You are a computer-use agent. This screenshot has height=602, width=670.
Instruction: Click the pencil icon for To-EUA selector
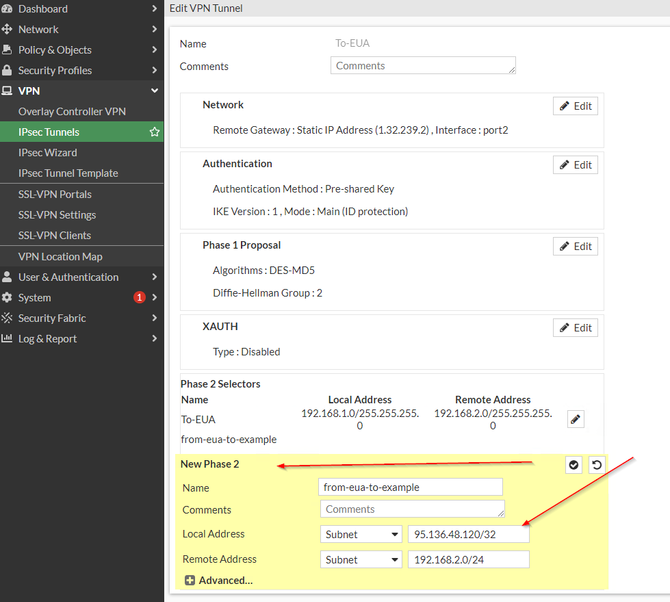(575, 420)
